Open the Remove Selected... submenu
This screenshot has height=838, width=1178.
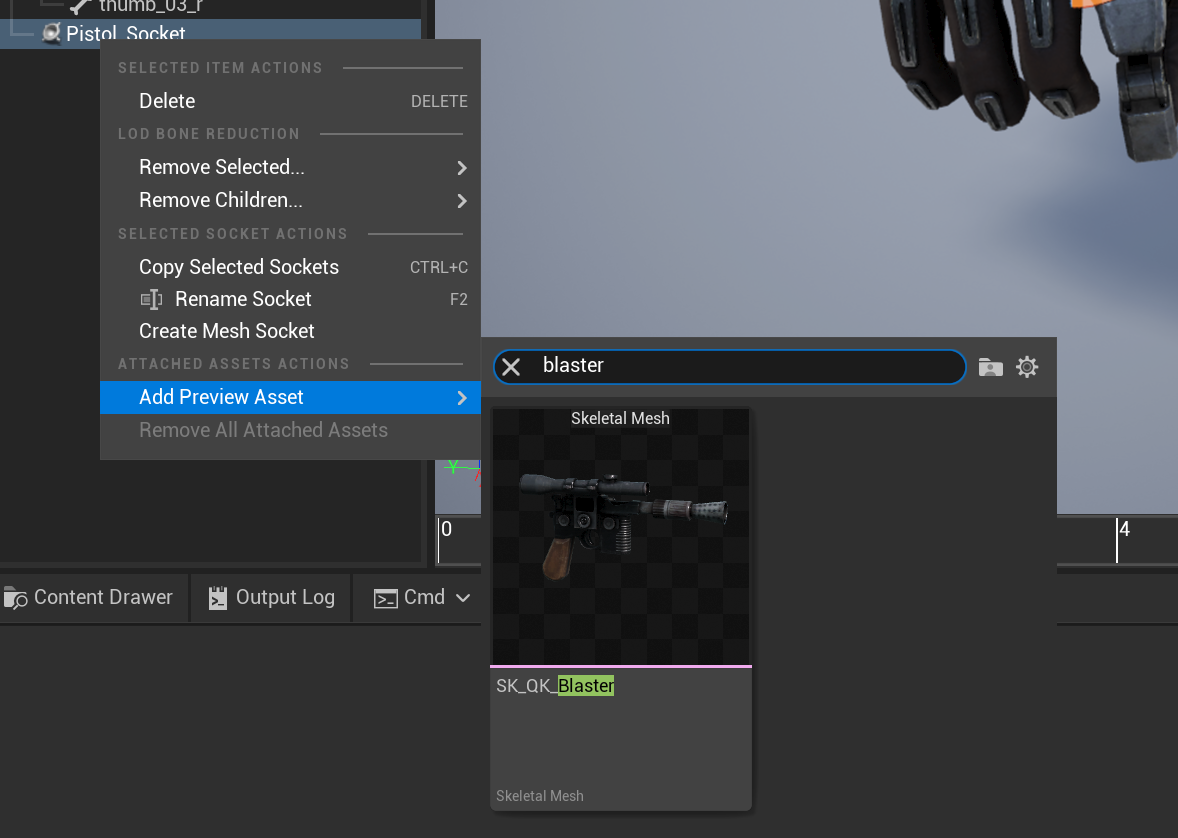[290, 167]
